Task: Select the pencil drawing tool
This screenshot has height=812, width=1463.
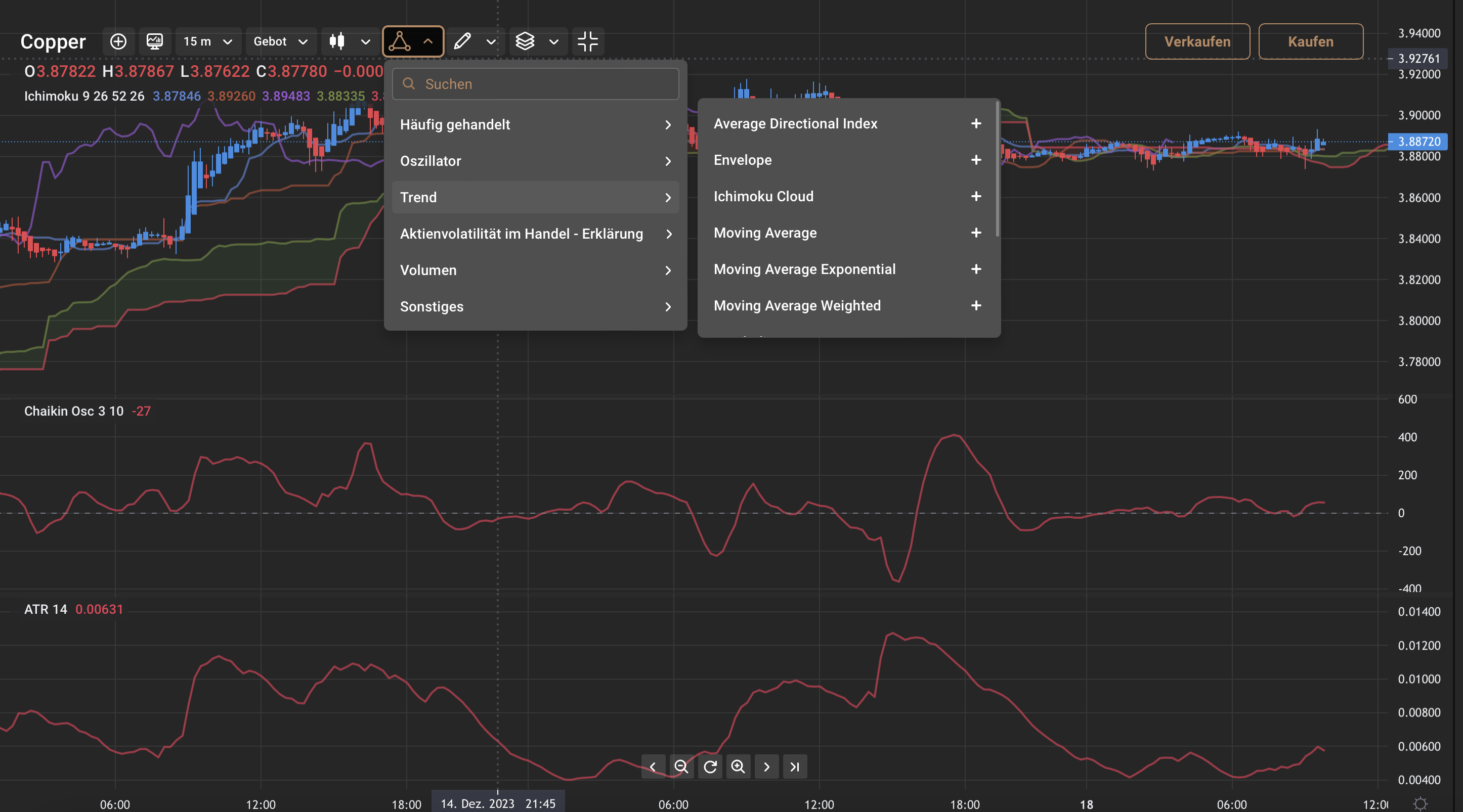Action: click(462, 41)
